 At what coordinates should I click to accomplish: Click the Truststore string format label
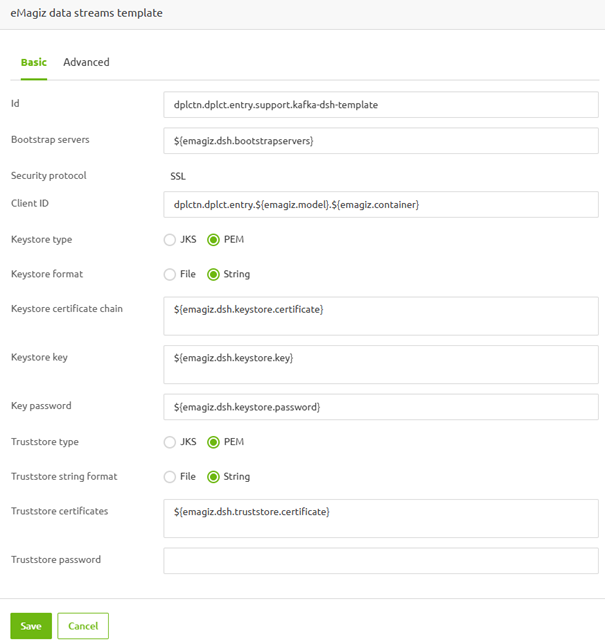tap(64, 476)
